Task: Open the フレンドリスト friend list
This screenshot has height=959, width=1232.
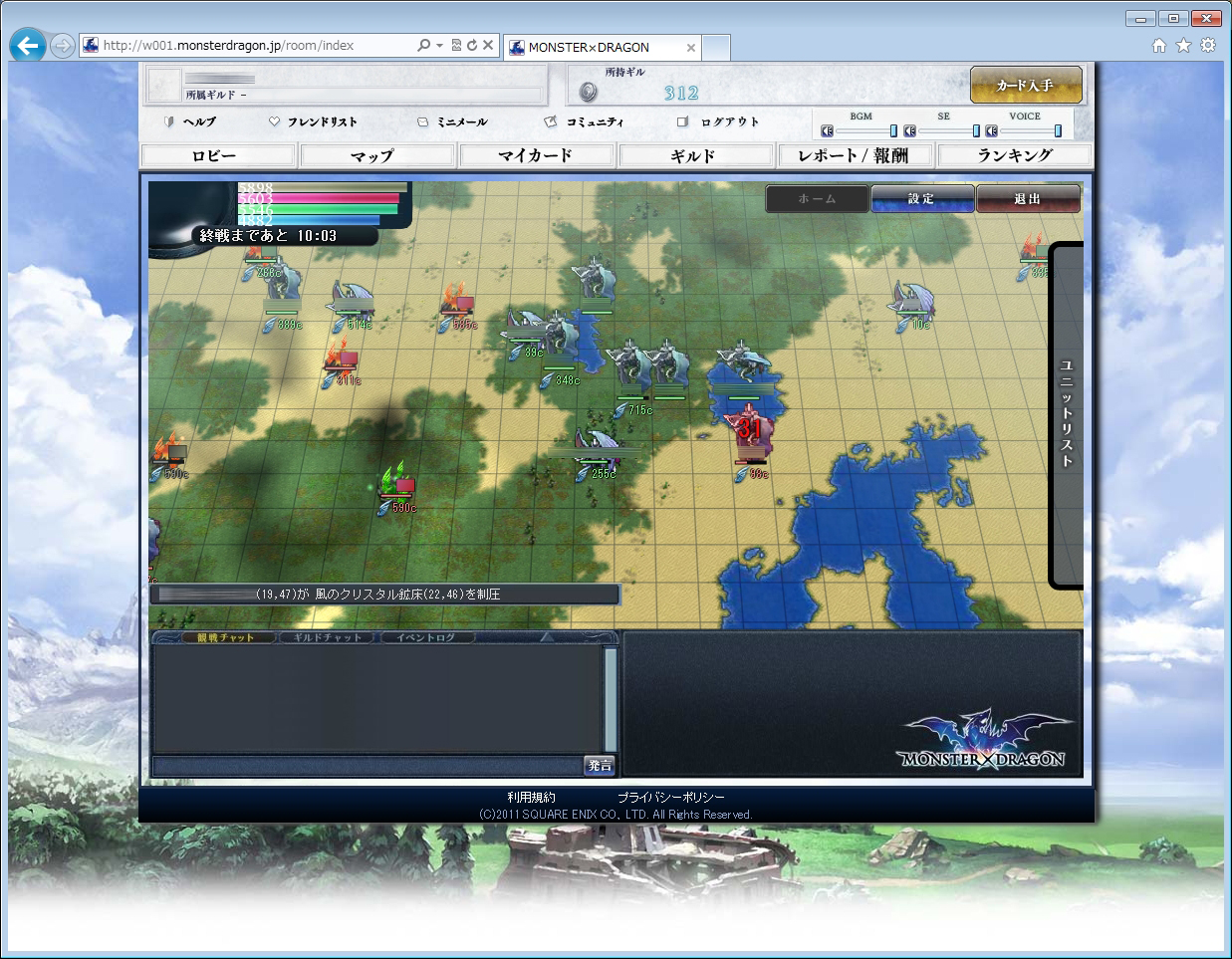Action: (x=313, y=121)
